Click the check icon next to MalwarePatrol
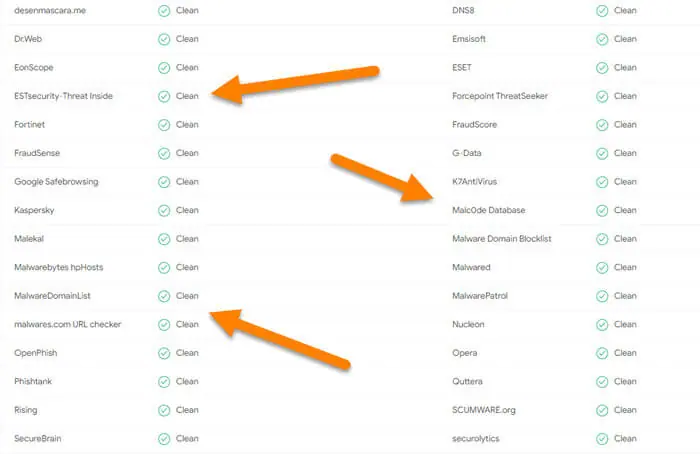 [602, 296]
